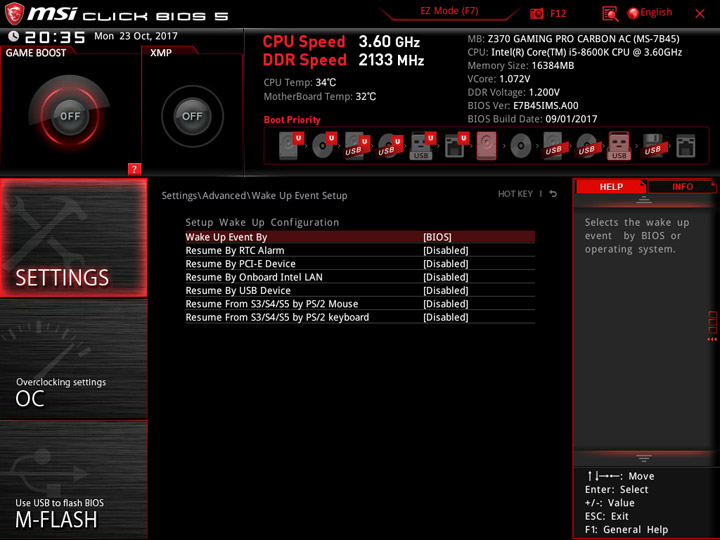
Task: Click the clock icon beside the time
Action: [14, 36]
